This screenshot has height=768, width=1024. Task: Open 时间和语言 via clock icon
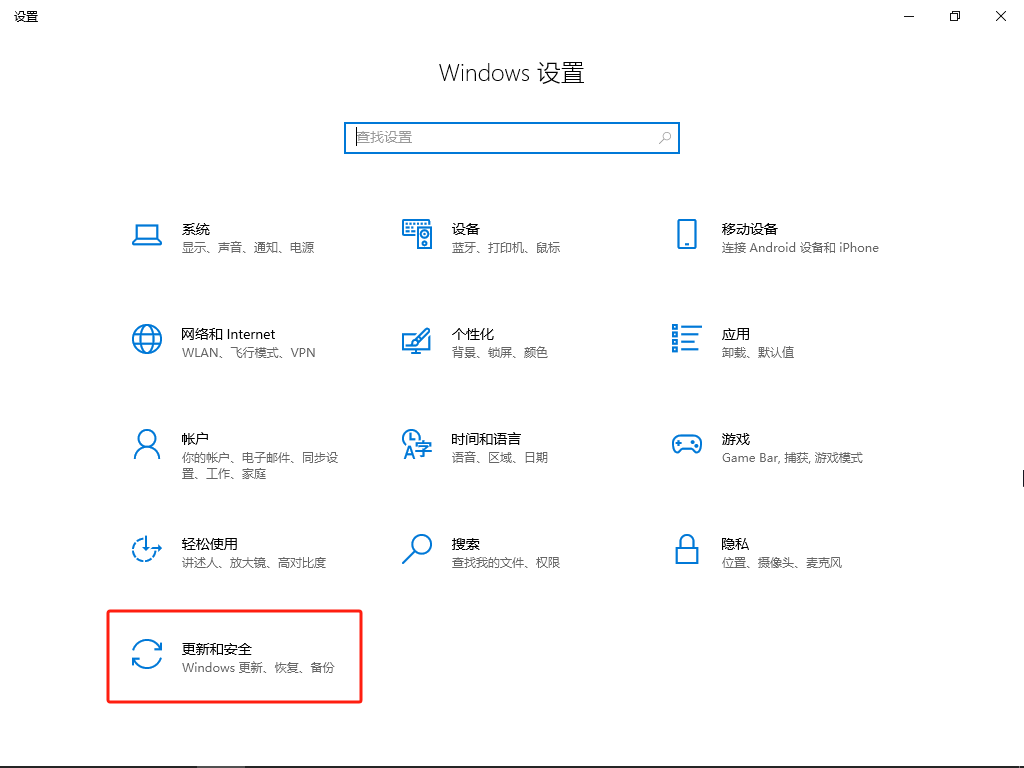417,445
